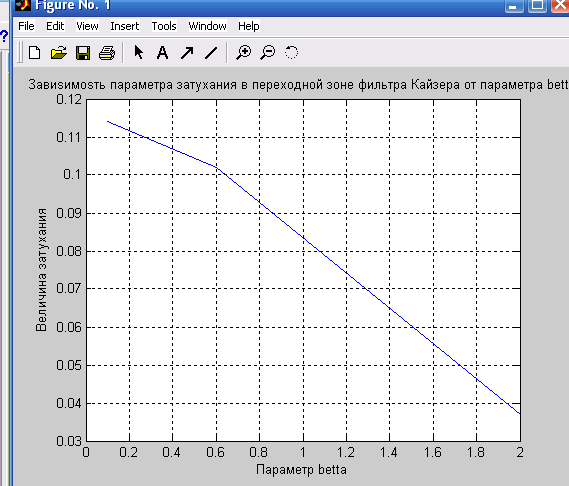Click x-axis tick label 0.8
The width and height of the screenshot is (569, 486).
coord(259,452)
